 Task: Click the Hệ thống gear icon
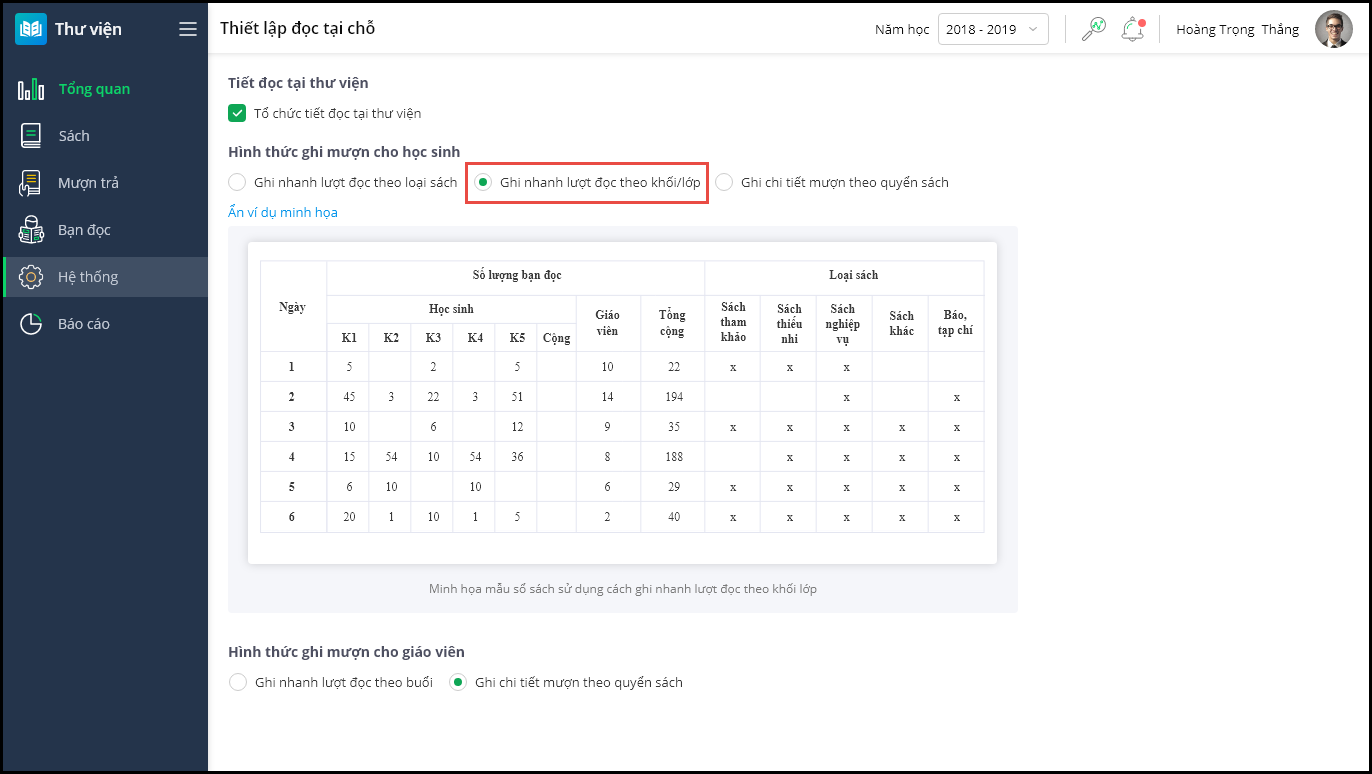click(31, 277)
